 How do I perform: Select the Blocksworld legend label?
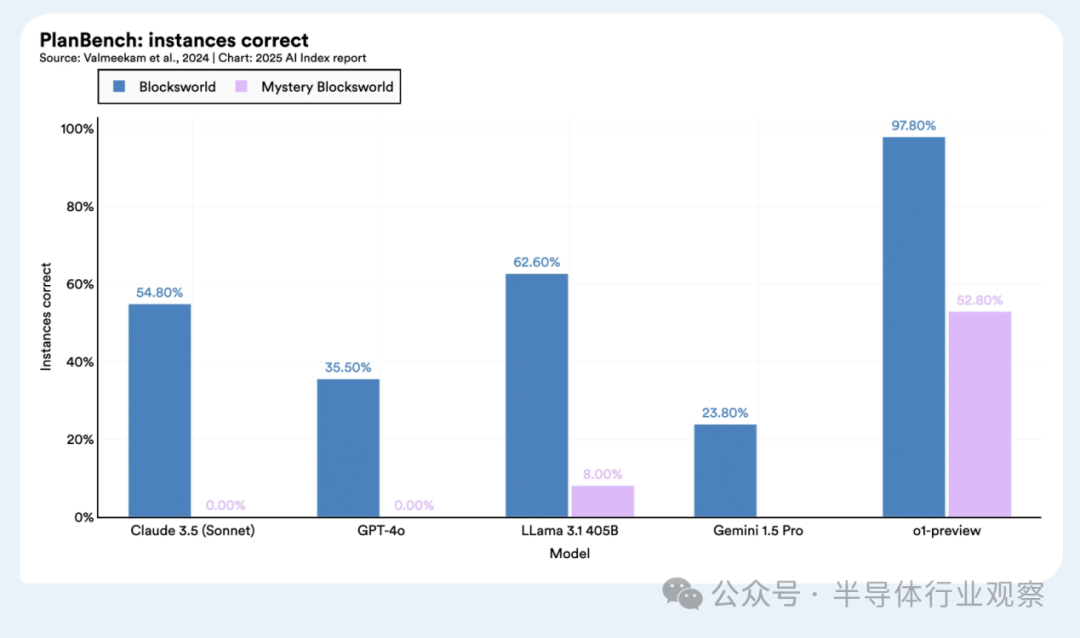pos(177,87)
